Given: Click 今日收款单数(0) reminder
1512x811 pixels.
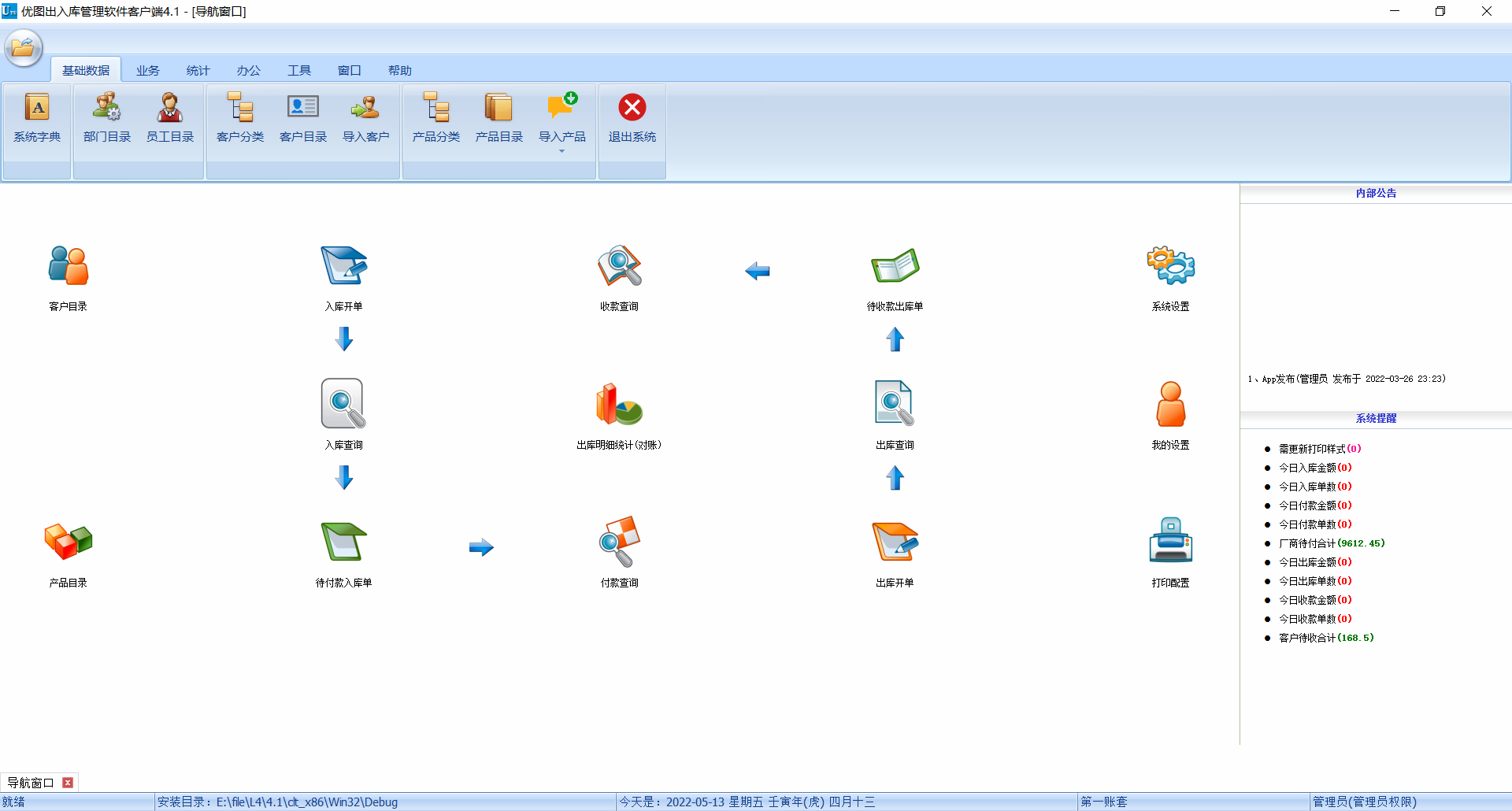Looking at the screenshot, I should click(x=1315, y=619).
